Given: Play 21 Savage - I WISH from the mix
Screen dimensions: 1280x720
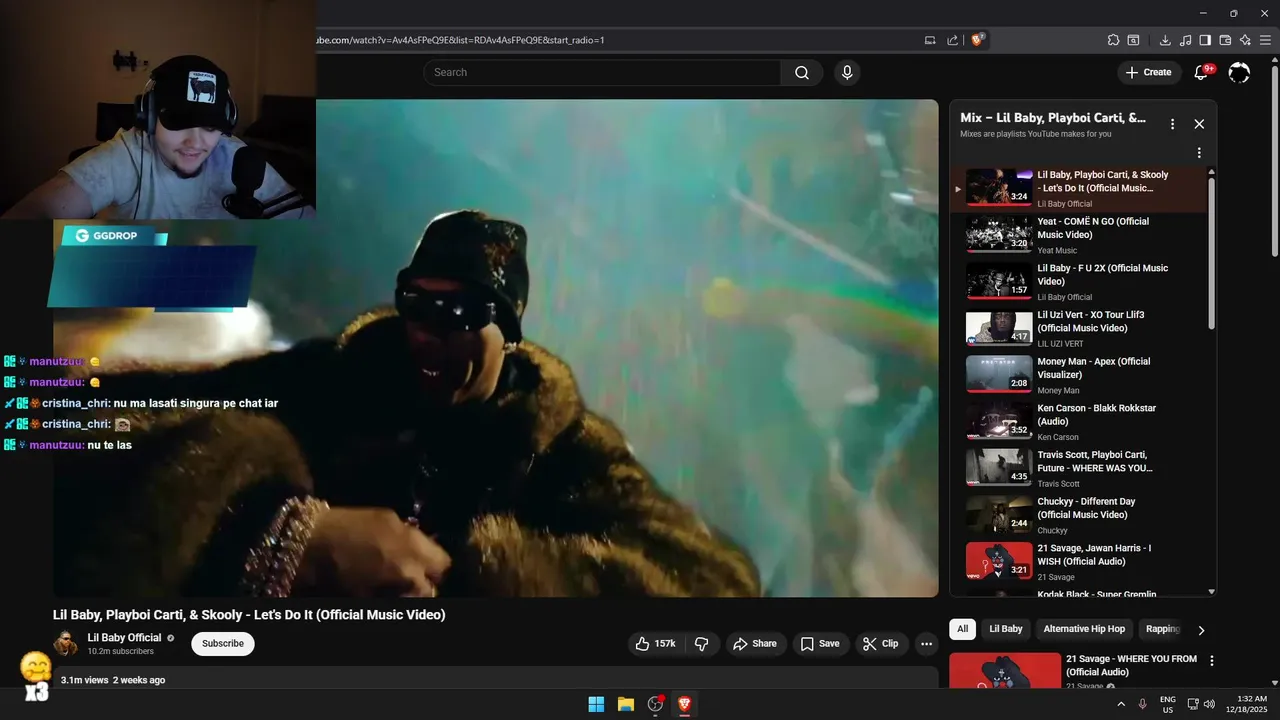Looking at the screenshot, I should coord(1080,562).
